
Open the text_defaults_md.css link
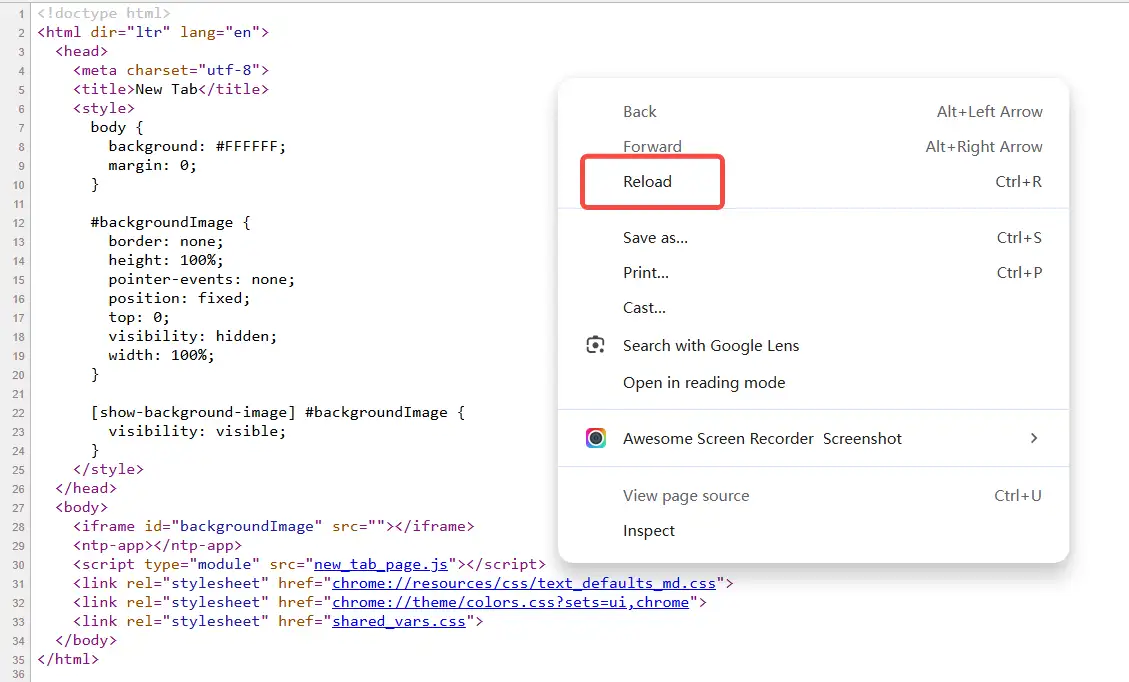pos(523,583)
